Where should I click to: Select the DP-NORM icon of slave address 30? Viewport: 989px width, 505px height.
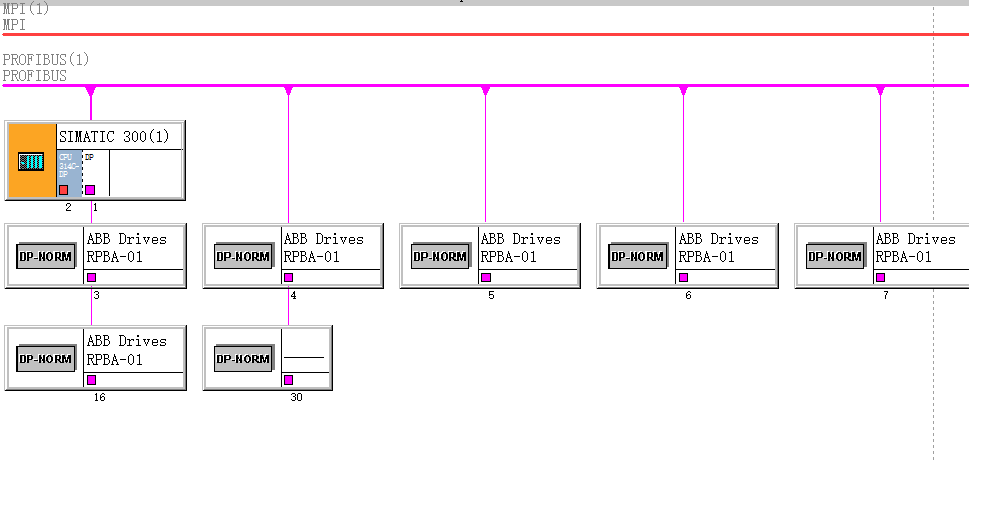(x=243, y=358)
